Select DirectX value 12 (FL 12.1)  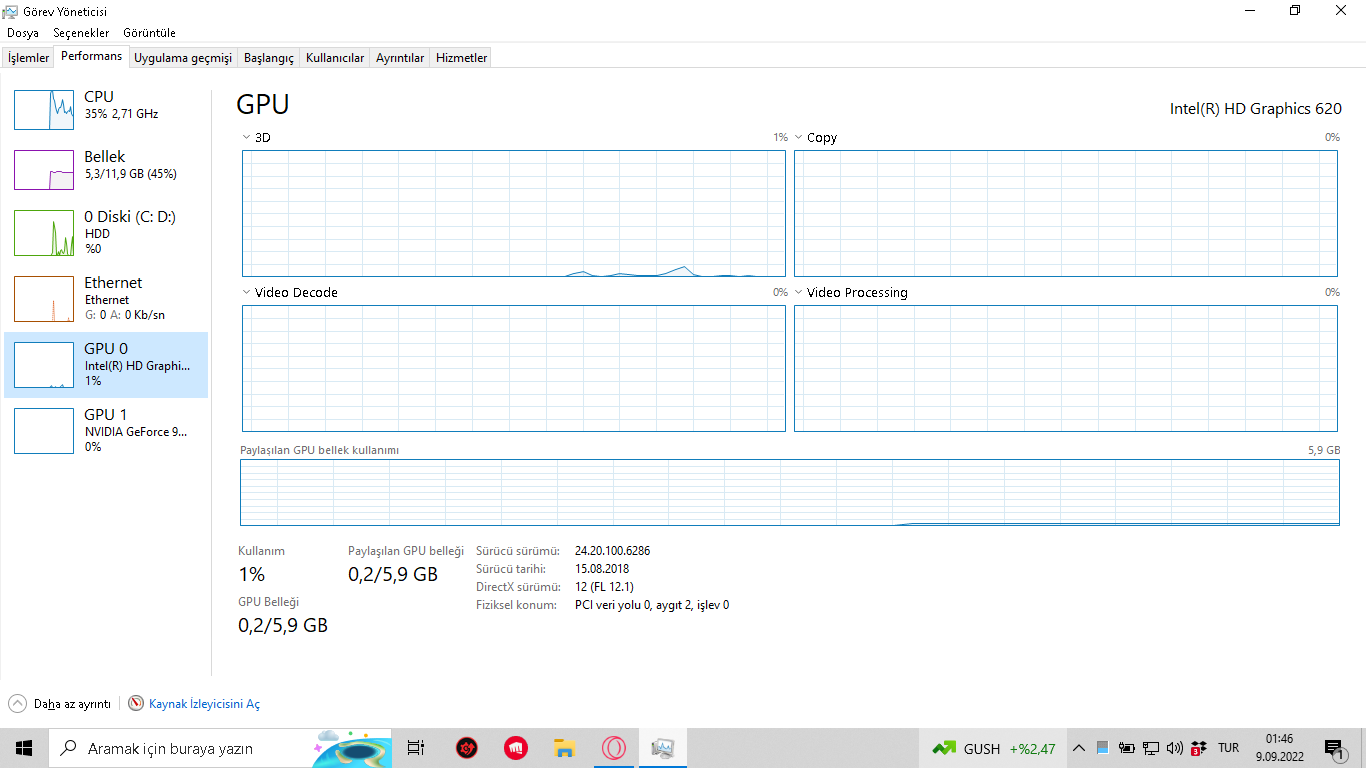(x=604, y=587)
